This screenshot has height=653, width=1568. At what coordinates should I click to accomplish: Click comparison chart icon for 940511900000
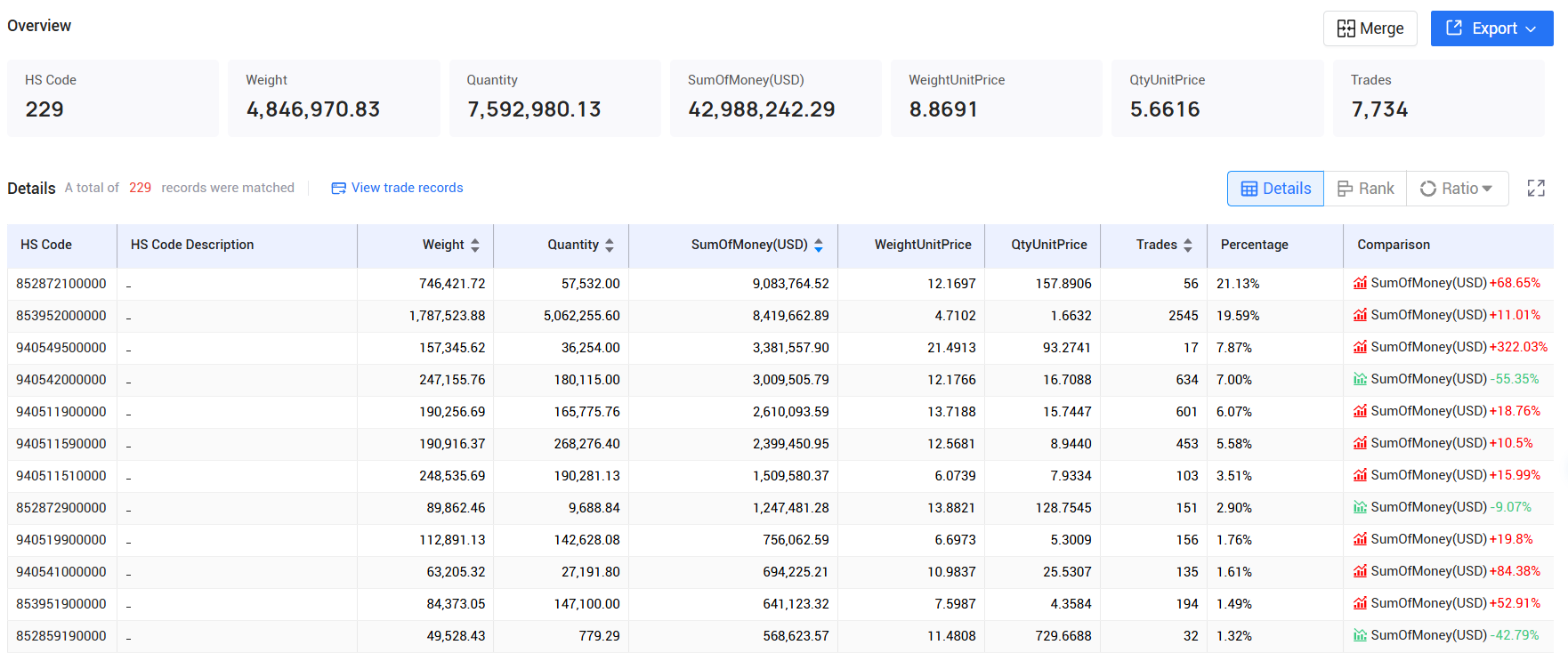(x=1360, y=411)
